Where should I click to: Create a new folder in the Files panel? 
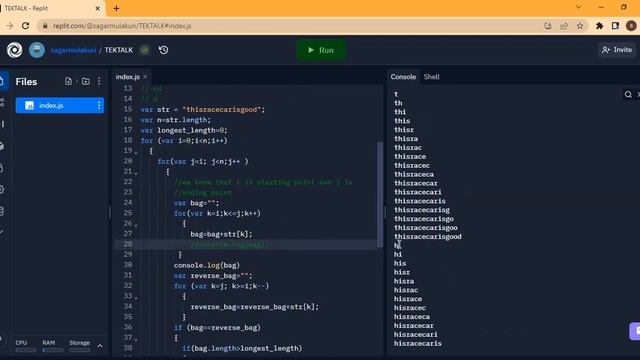[86, 81]
